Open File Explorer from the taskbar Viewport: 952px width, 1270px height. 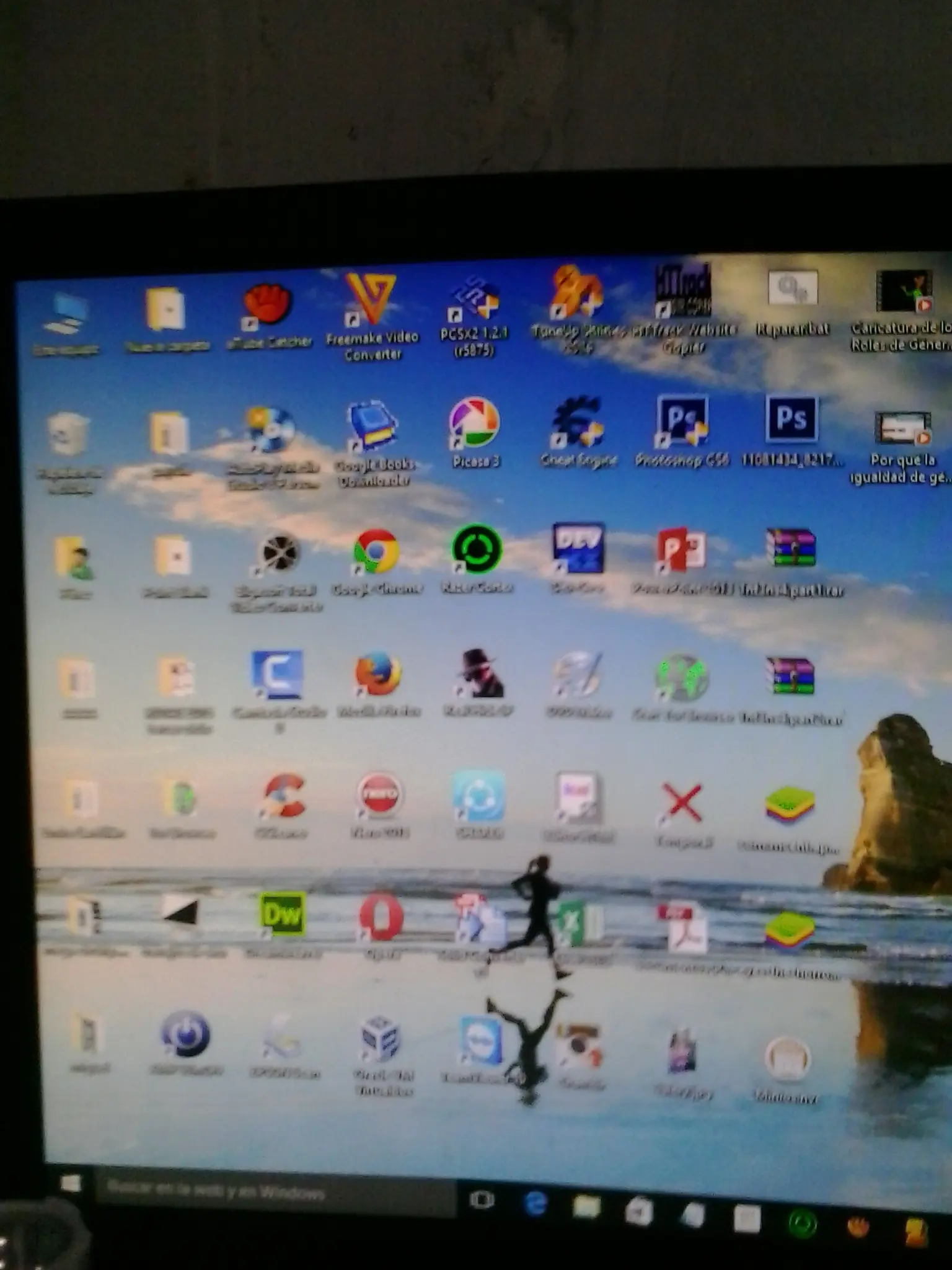[x=586, y=1207]
